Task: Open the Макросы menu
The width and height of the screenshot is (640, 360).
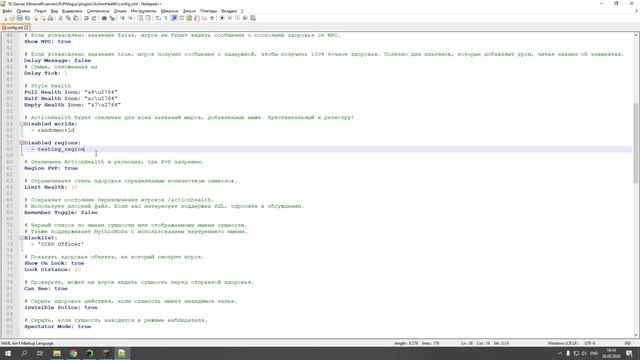Action: 169,11
